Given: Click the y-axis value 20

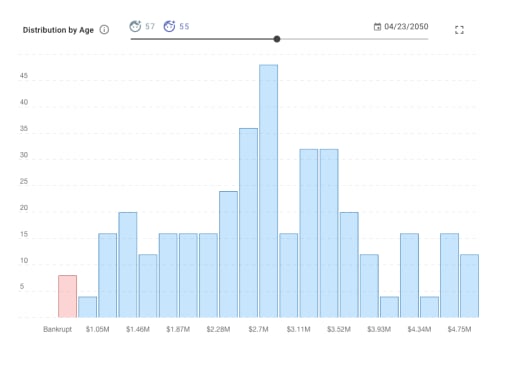Looking at the screenshot, I should (x=24, y=208).
